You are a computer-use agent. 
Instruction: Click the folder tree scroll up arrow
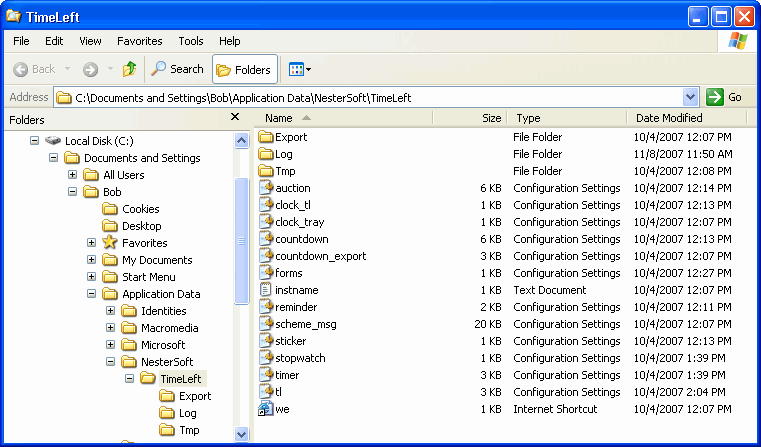coord(242,141)
